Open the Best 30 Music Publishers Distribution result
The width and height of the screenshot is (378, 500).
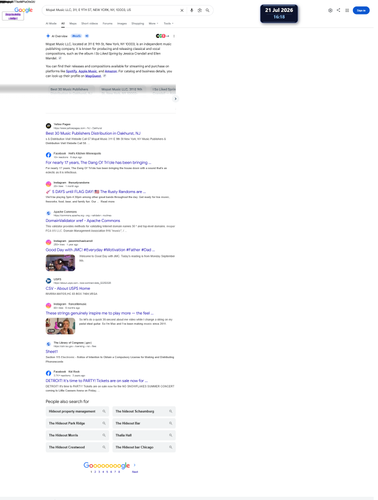pyautogui.click(x=93, y=133)
